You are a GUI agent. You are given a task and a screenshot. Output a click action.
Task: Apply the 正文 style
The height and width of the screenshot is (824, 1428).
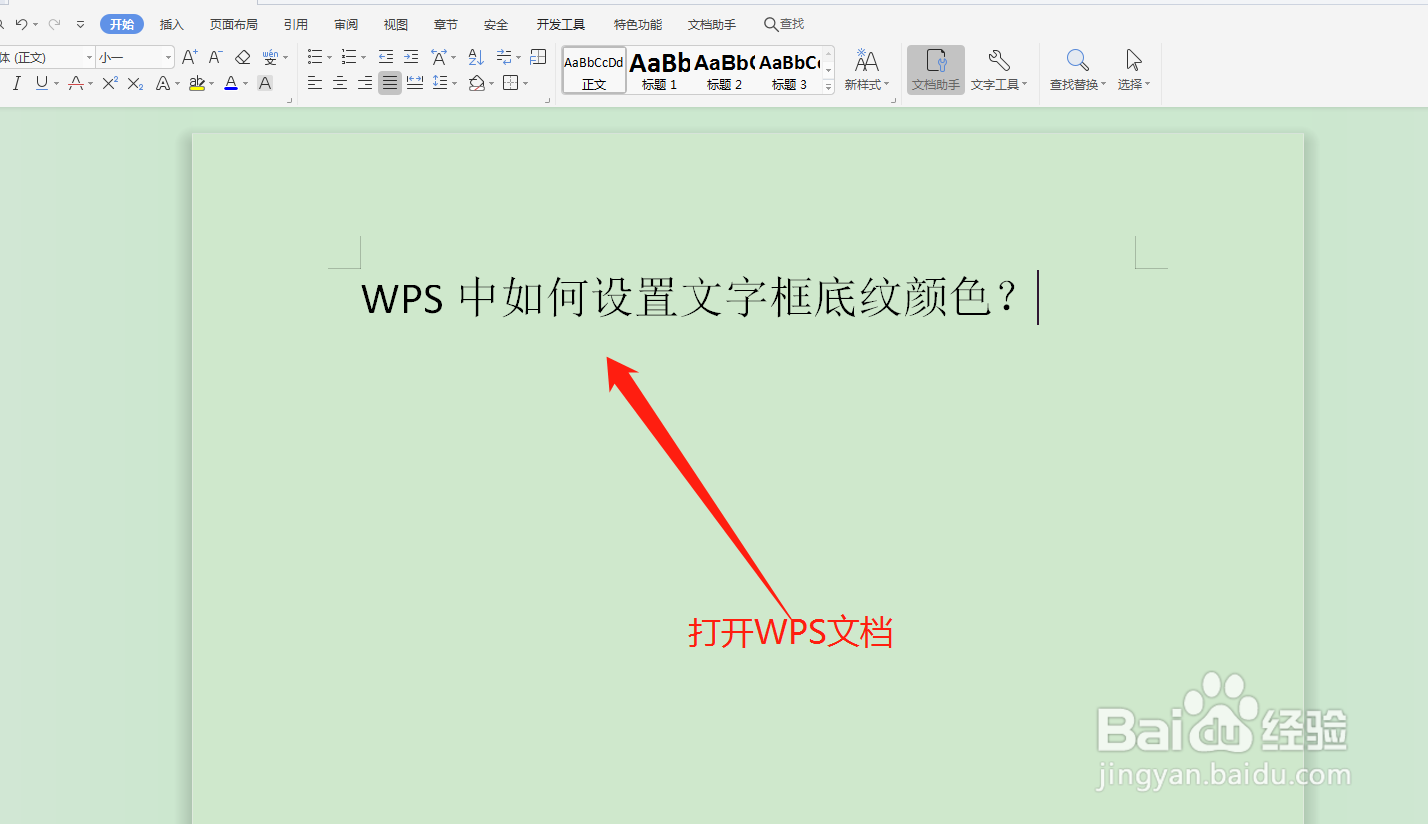(x=594, y=70)
